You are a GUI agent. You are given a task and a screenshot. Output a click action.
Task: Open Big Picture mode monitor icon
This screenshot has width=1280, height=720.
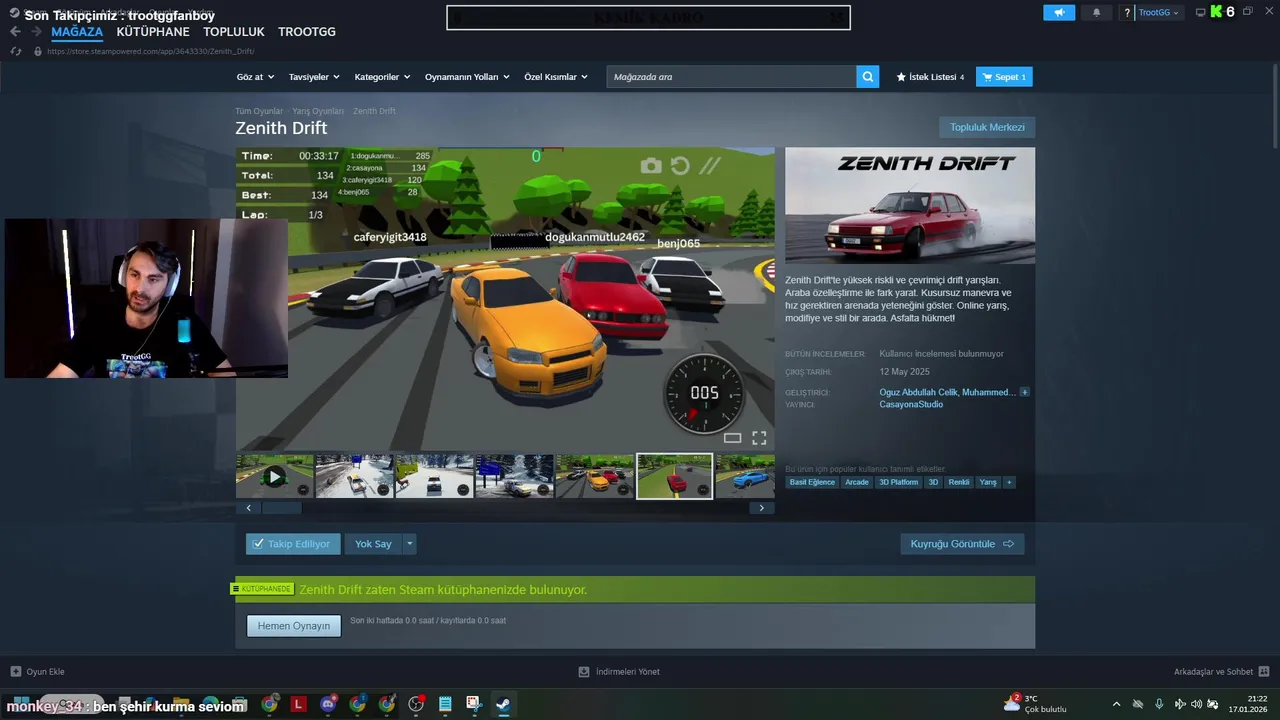pyautogui.click(x=1201, y=12)
